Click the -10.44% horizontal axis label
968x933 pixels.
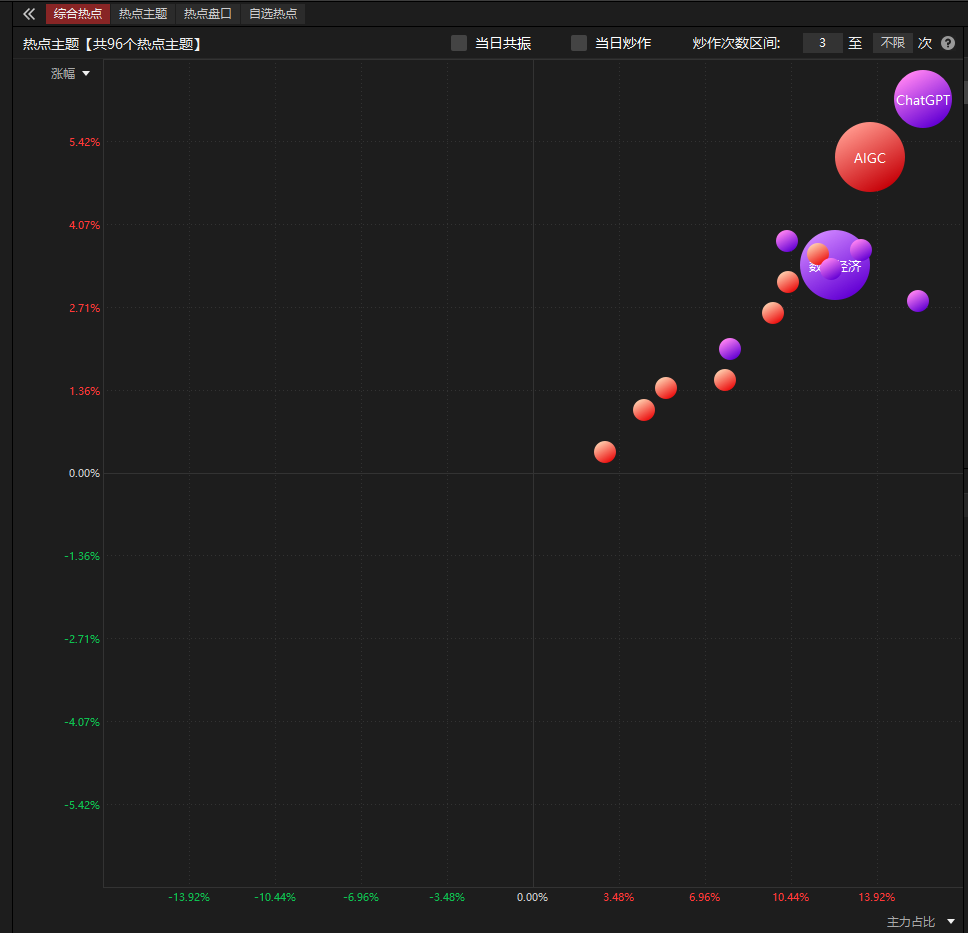pos(275,897)
